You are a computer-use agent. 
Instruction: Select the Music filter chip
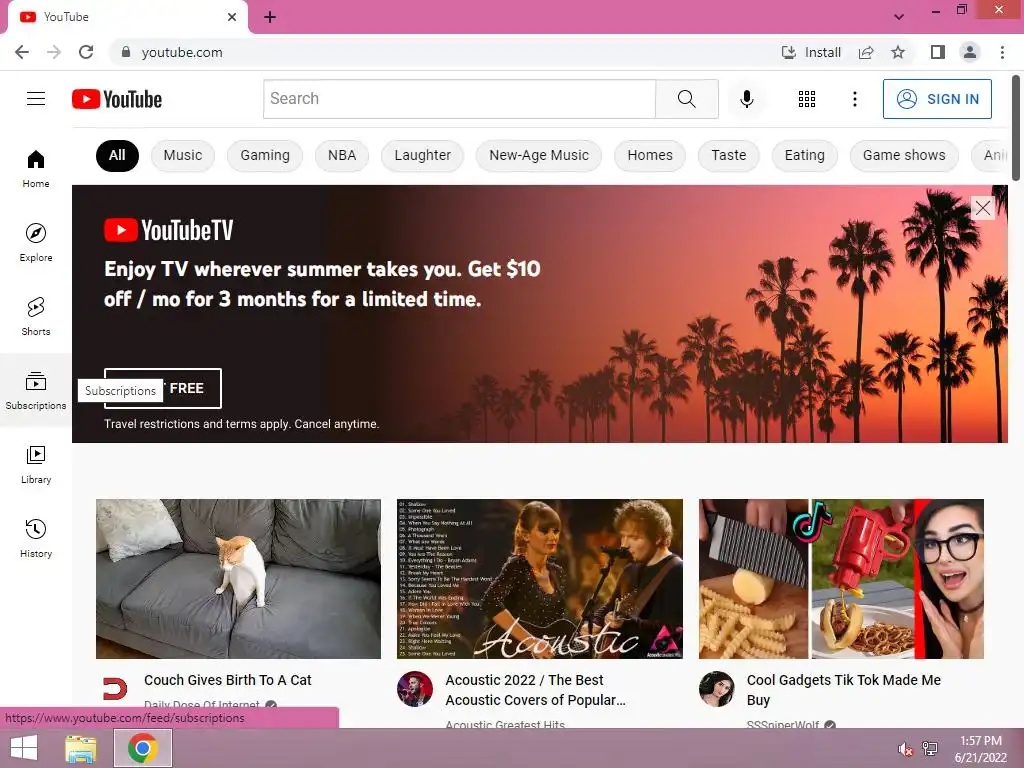(183, 155)
